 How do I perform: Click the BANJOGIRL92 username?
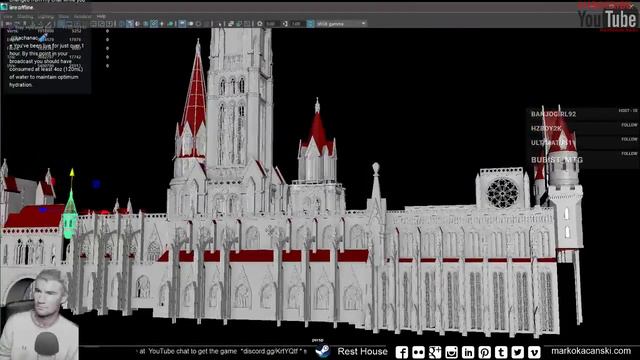[x=553, y=114]
